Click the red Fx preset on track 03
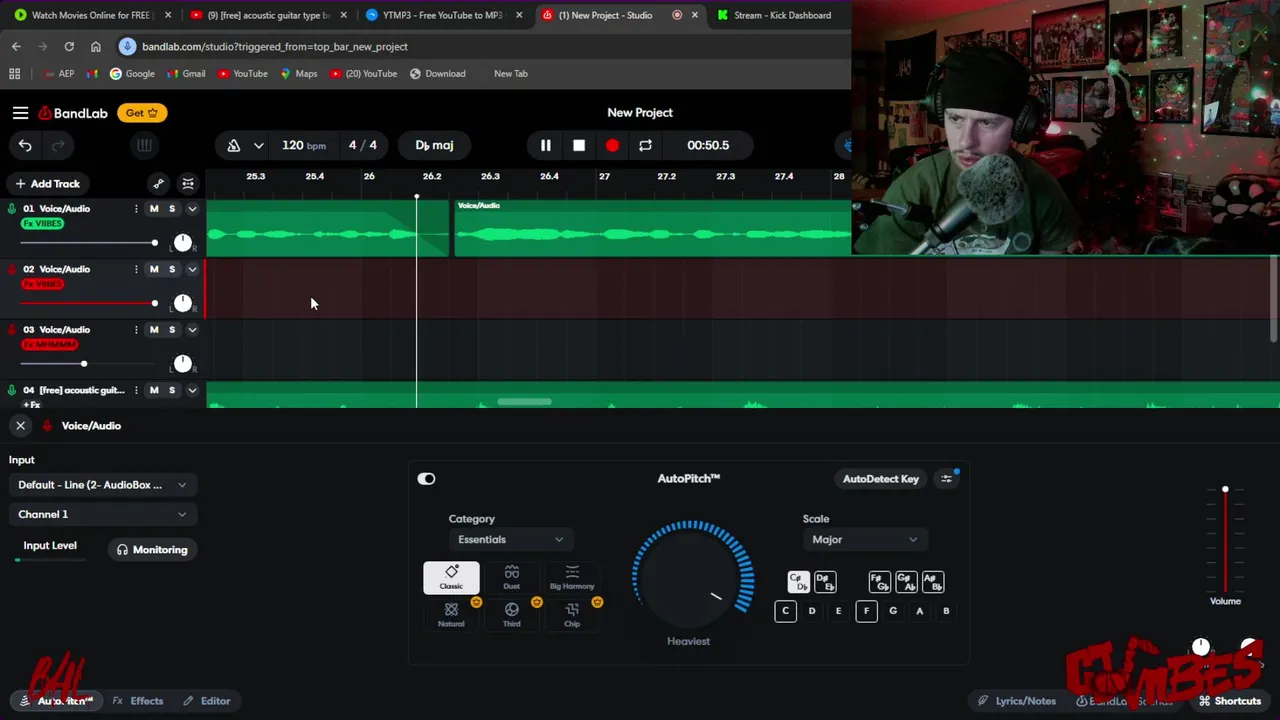1280x720 pixels. tap(50, 345)
